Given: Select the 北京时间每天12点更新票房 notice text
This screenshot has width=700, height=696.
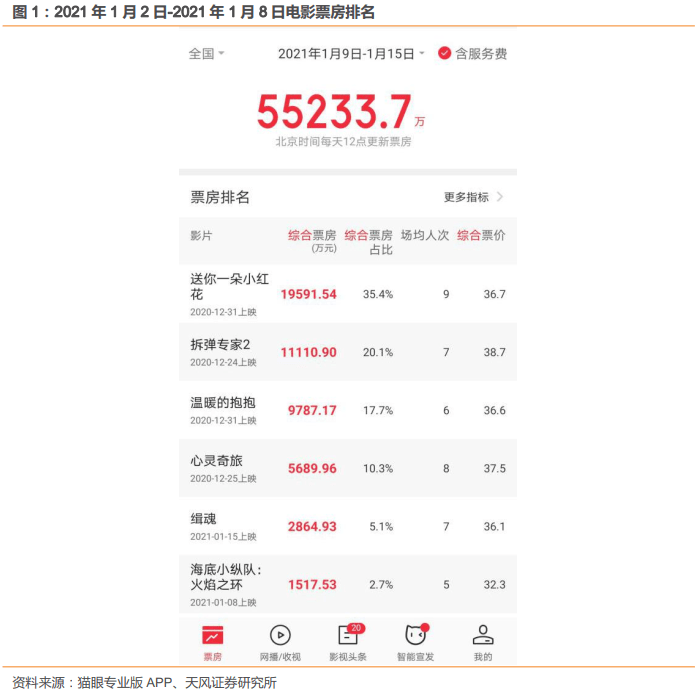Looking at the screenshot, I should [343, 142].
